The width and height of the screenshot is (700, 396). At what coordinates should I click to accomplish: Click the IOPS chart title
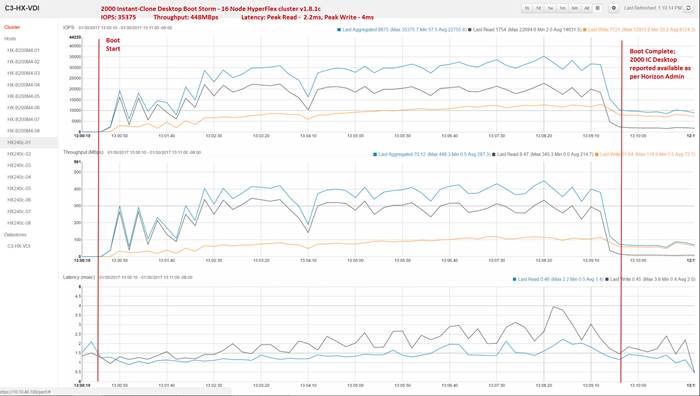pos(68,27)
